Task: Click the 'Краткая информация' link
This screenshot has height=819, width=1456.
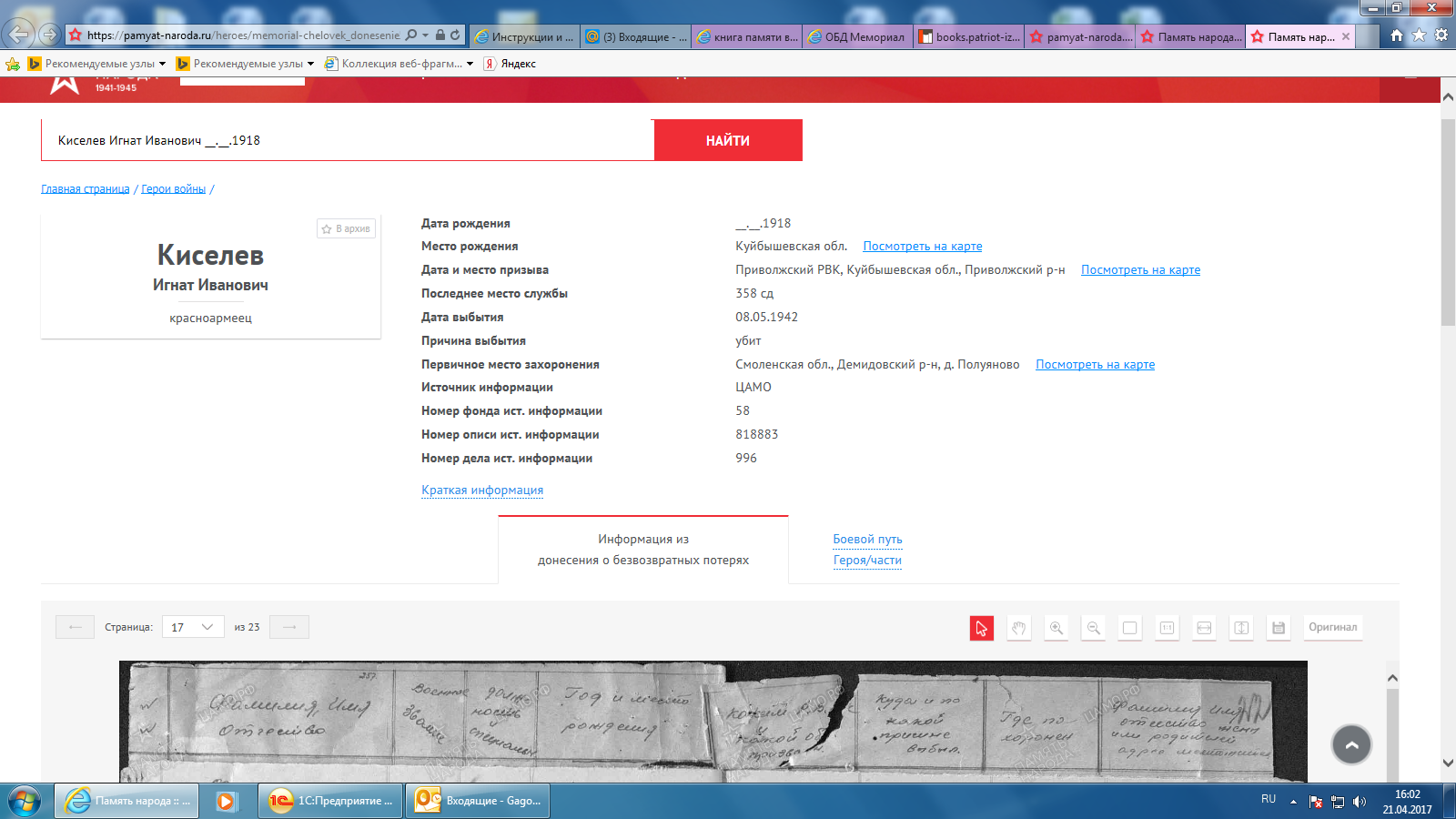Action: click(x=482, y=490)
